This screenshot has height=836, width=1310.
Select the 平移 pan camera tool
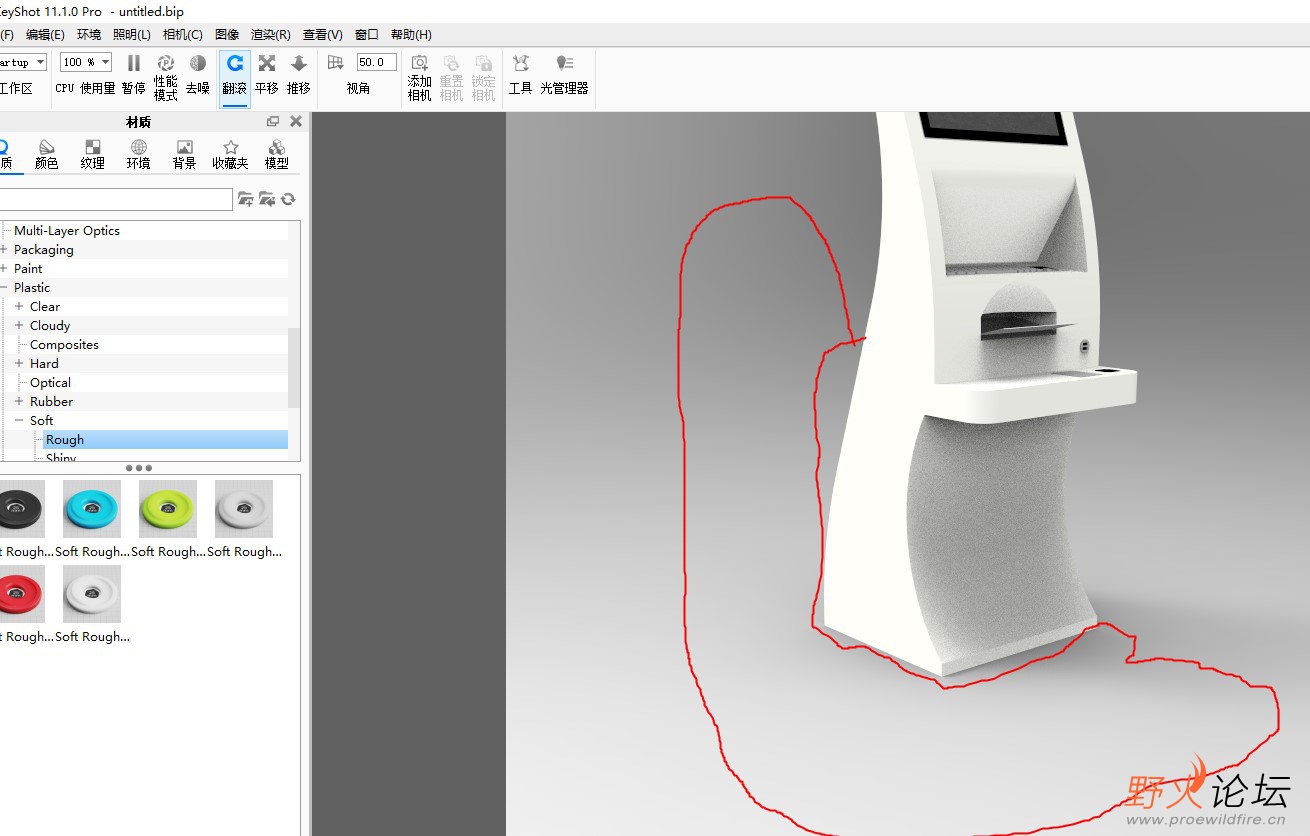tap(267, 75)
